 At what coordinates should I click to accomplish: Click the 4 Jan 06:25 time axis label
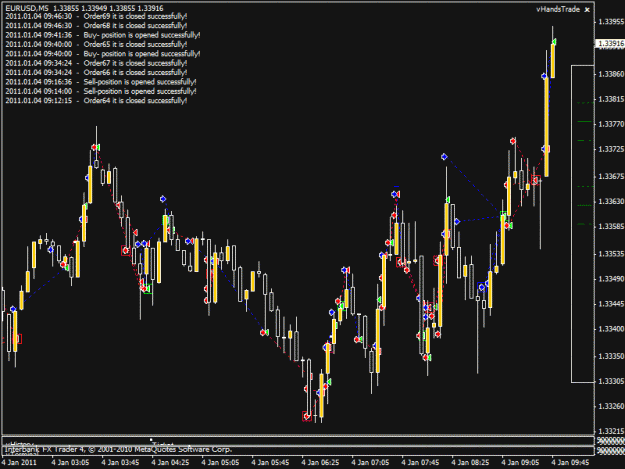pos(320,463)
